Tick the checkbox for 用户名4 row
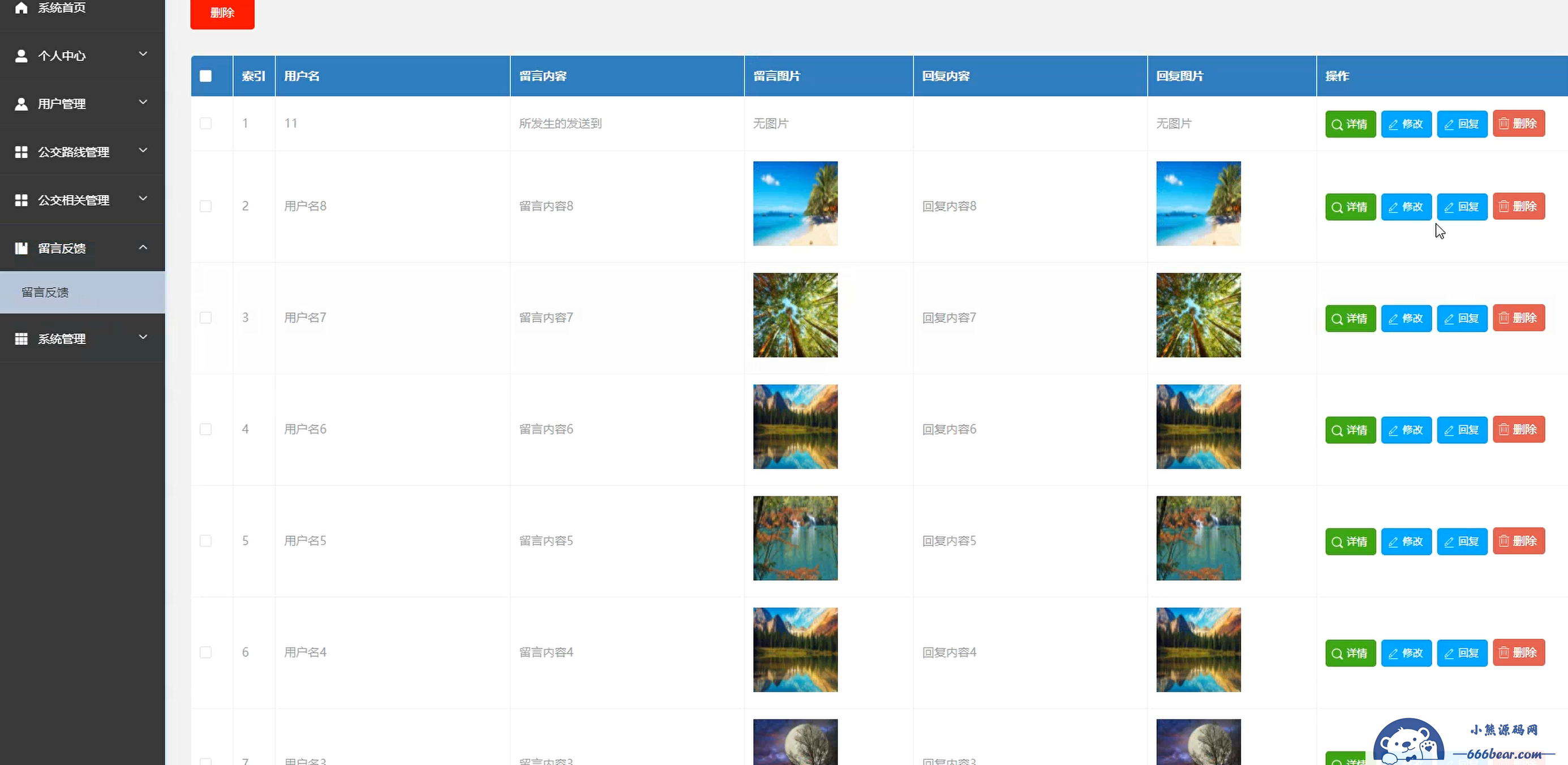Viewport: 1568px width, 765px height. (x=206, y=652)
